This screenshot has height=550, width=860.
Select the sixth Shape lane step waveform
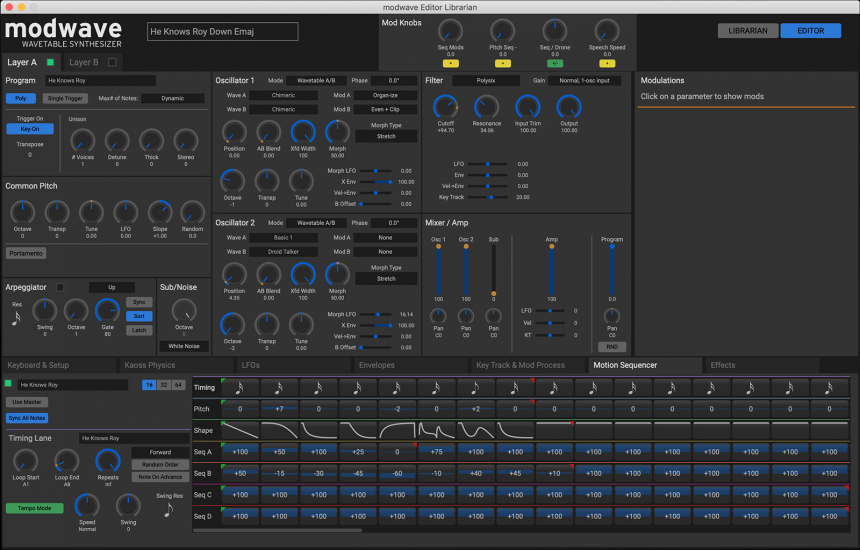[437, 430]
